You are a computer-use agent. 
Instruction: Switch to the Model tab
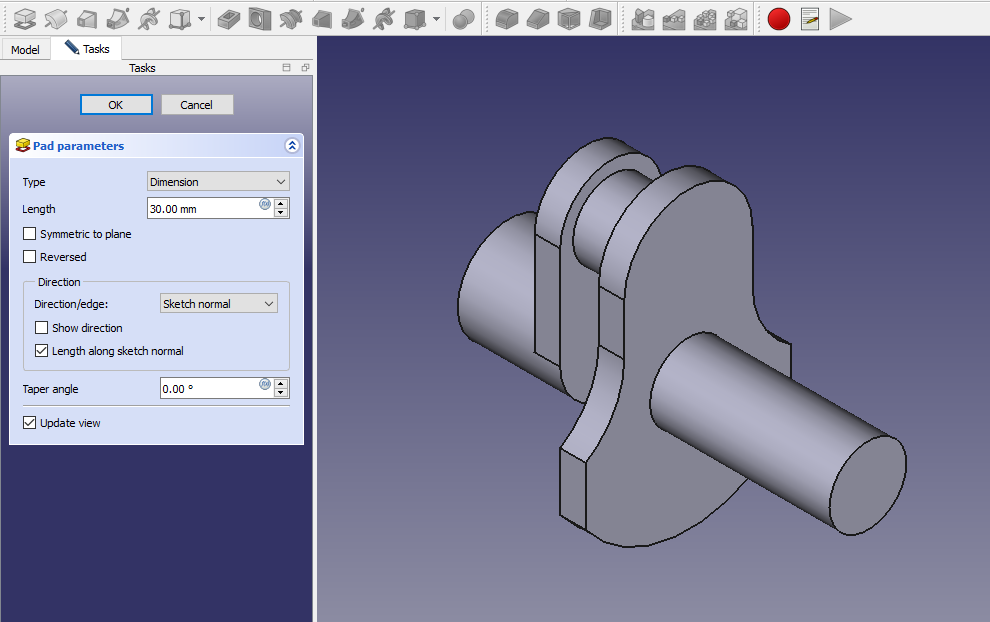(x=25, y=49)
